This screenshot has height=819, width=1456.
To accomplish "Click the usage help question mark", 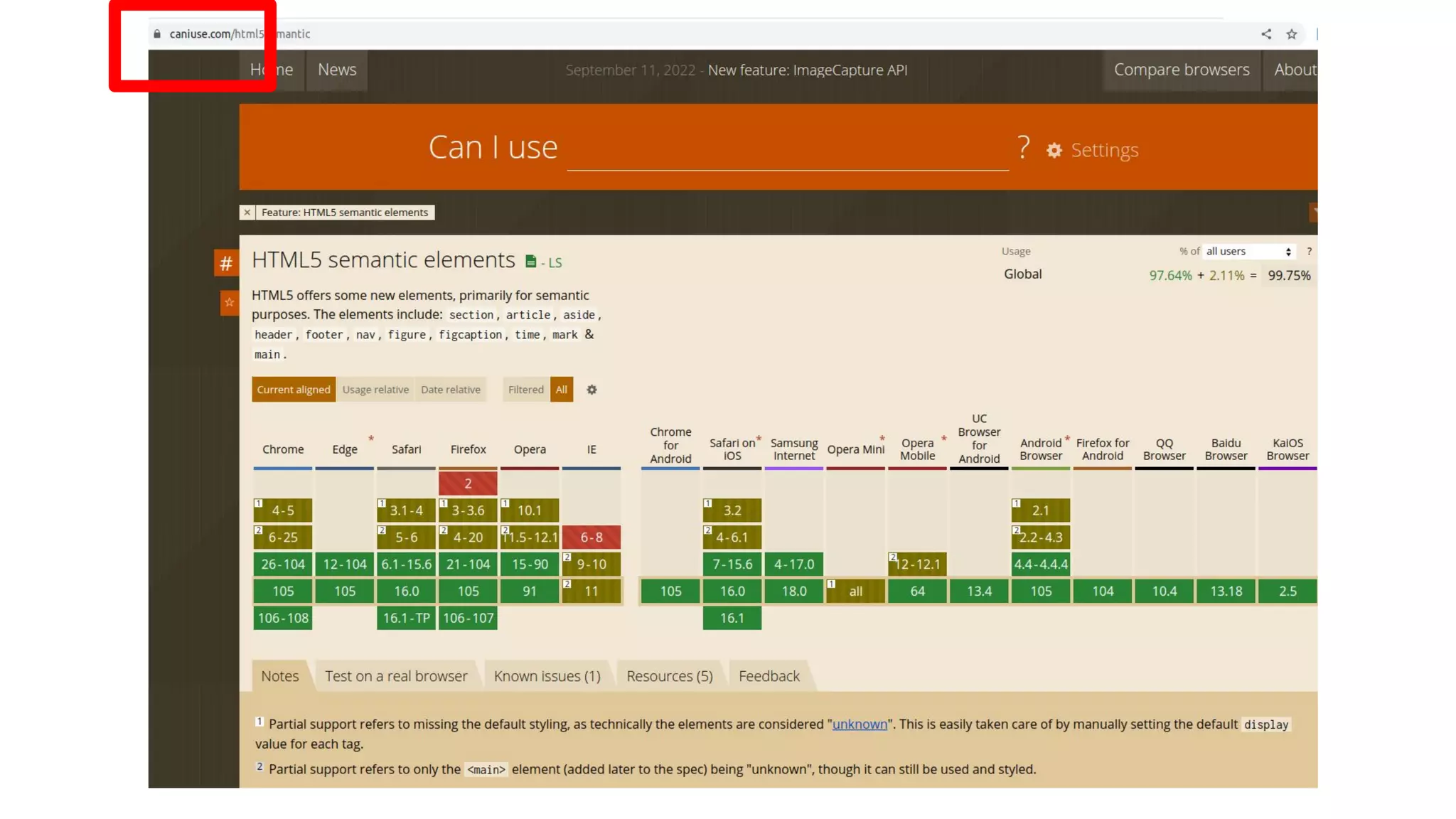I will pos(1309,252).
